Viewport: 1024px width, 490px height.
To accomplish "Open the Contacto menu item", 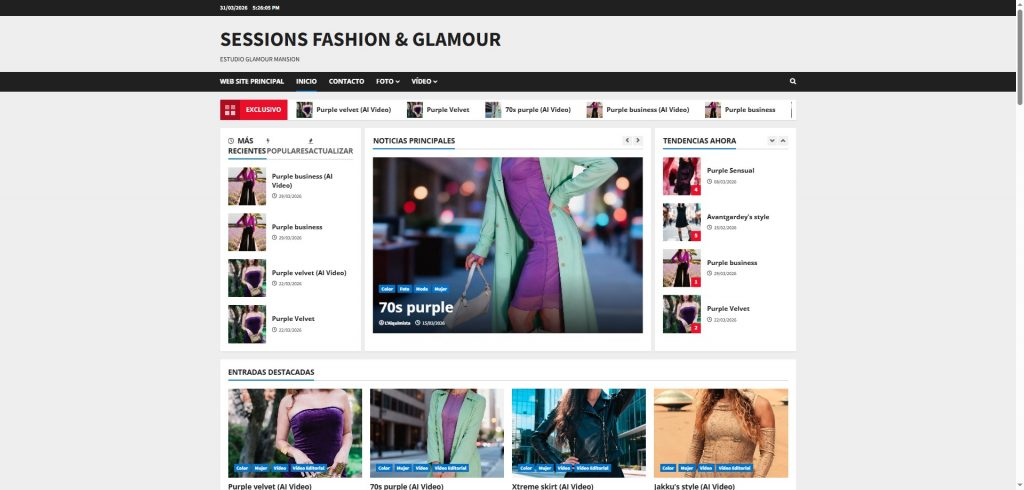I will [346, 81].
